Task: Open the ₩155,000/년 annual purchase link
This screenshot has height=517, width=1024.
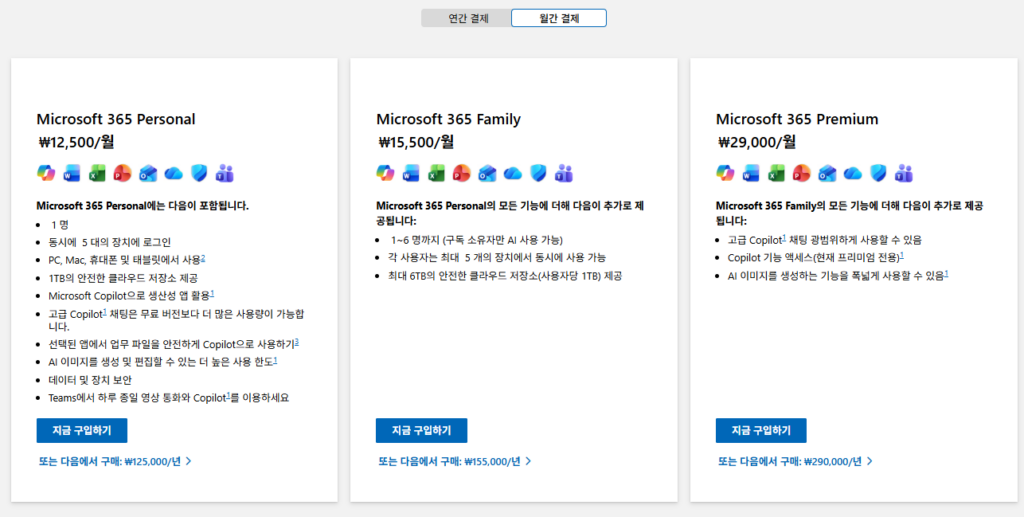Action: click(x=455, y=462)
